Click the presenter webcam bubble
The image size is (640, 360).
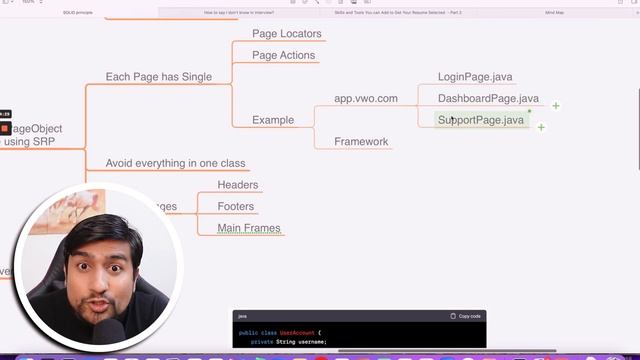pos(98,267)
